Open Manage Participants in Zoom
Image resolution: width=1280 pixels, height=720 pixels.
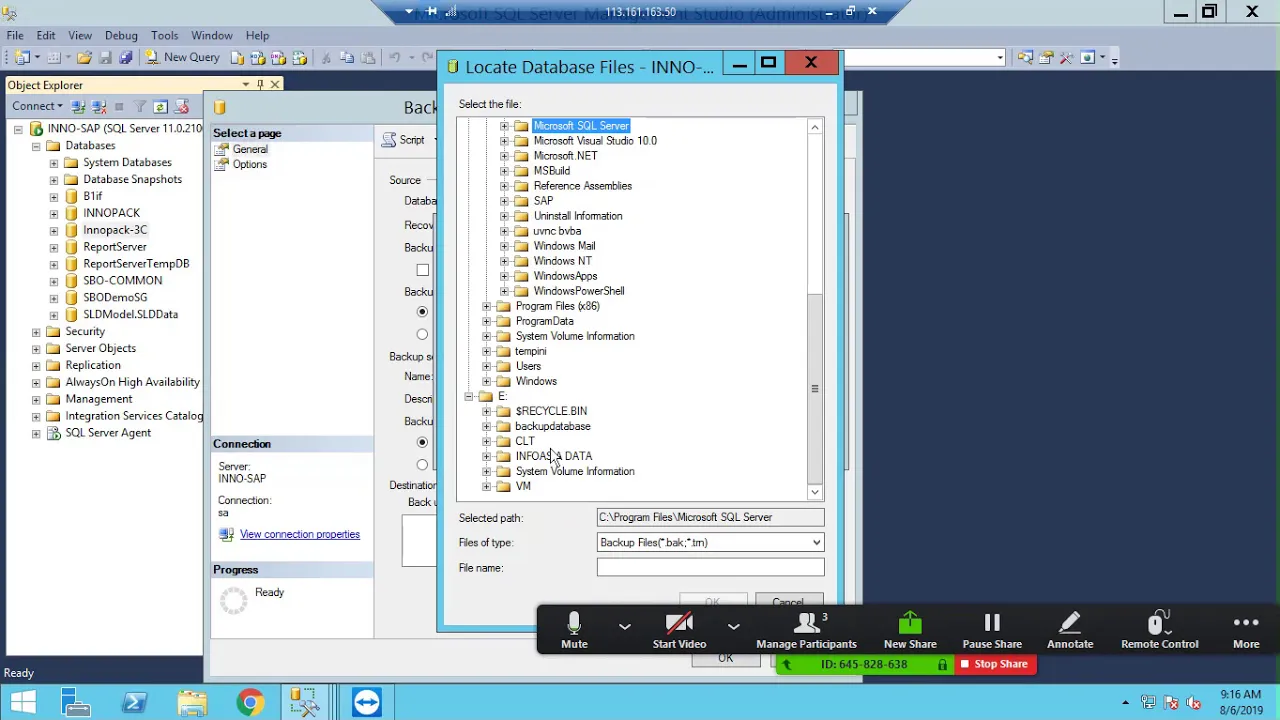806,631
